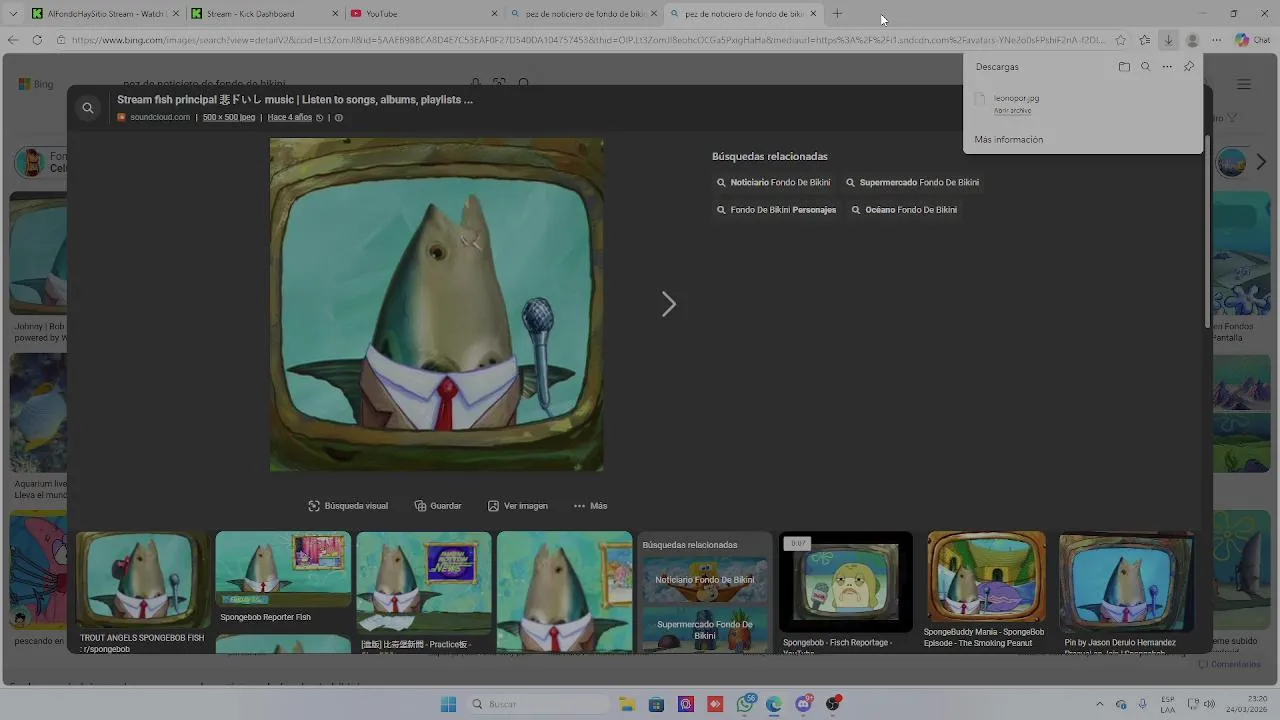
Task: Open Microsoft Edge from the taskbar
Action: tap(774, 704)
